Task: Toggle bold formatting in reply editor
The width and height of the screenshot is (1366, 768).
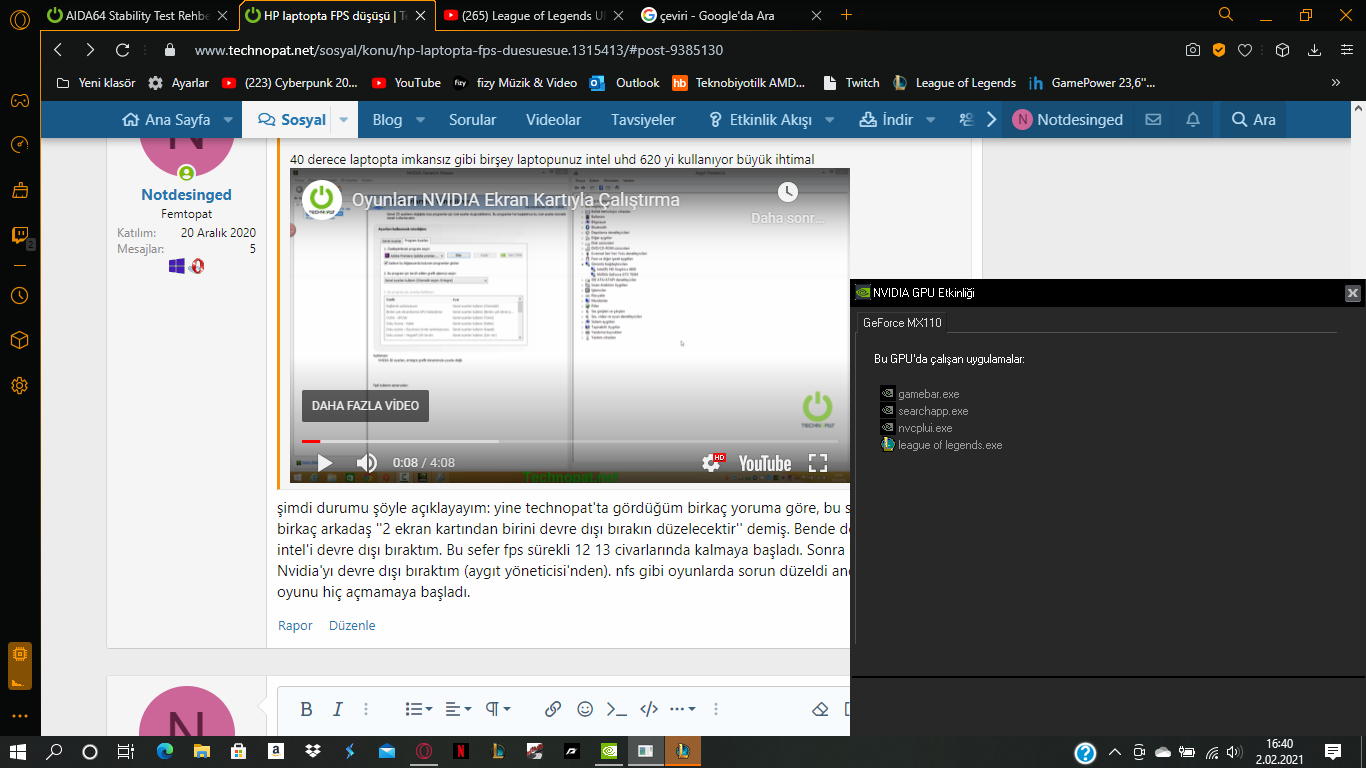Action: (x=307, y=709)
